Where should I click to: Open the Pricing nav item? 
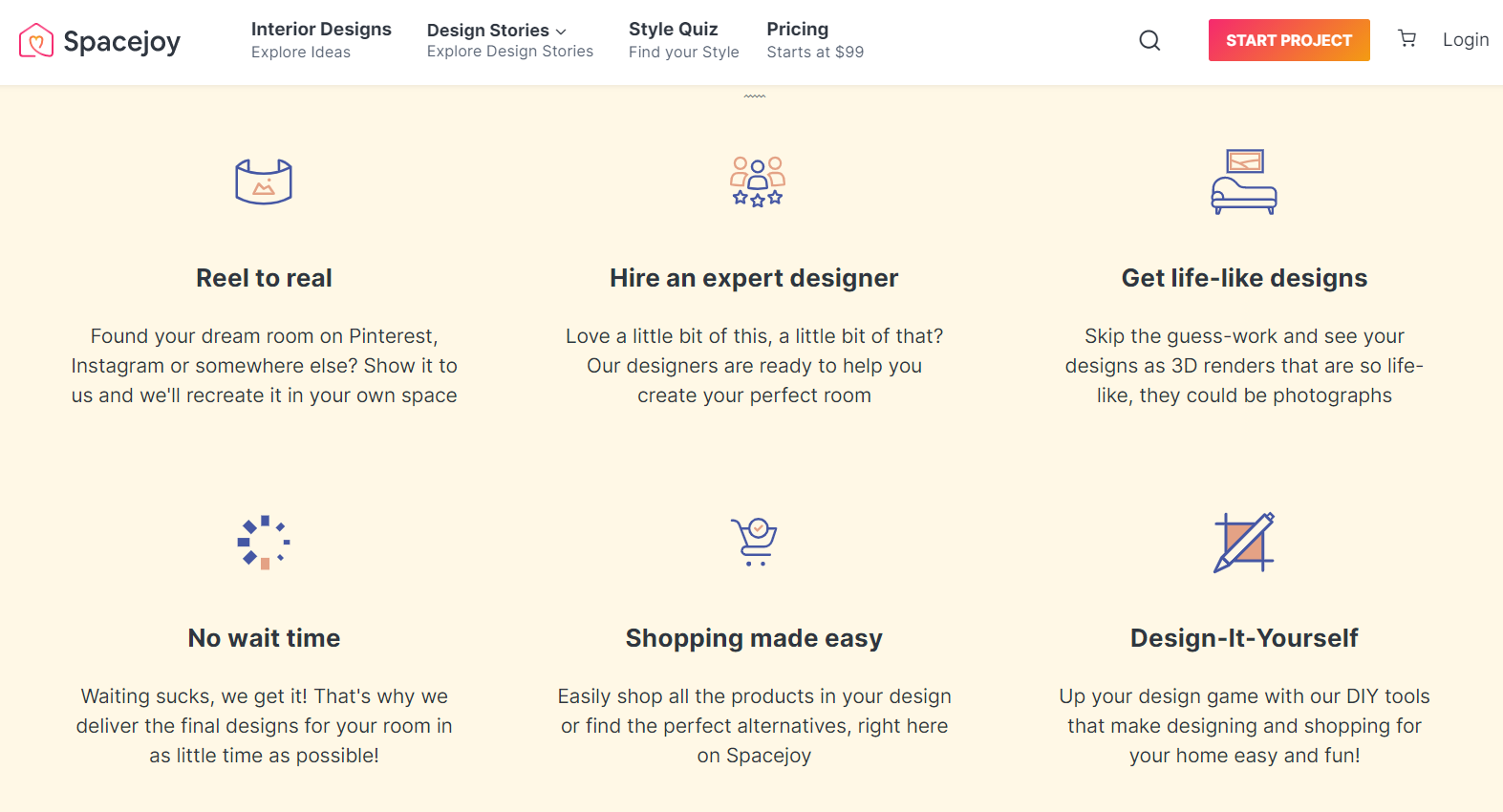[797, 30]
